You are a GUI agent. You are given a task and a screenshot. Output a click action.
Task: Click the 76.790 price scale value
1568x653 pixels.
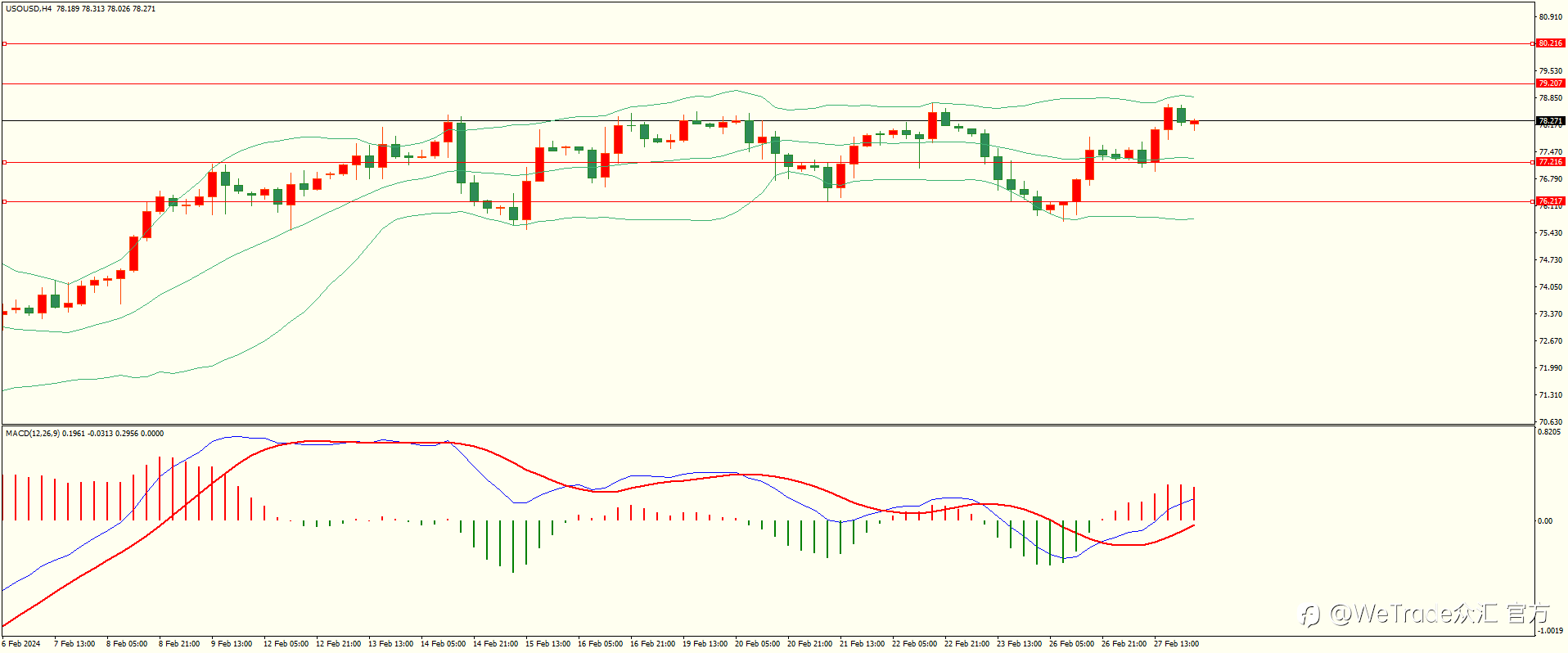(1550, 179)
